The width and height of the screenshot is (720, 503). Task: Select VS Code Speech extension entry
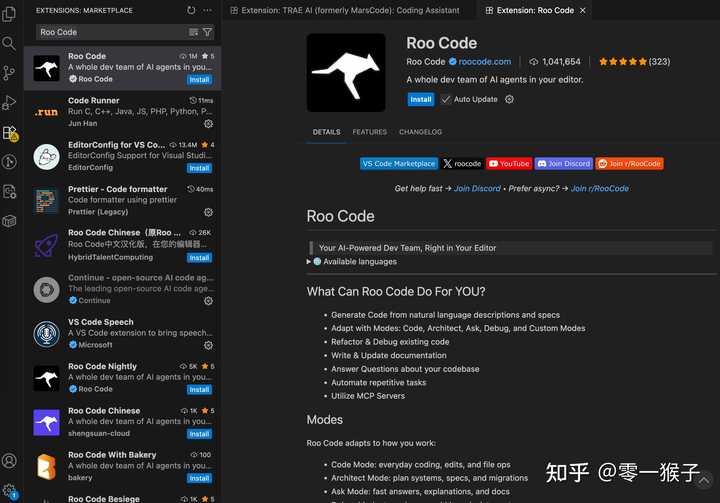click(x=123, y=333)
